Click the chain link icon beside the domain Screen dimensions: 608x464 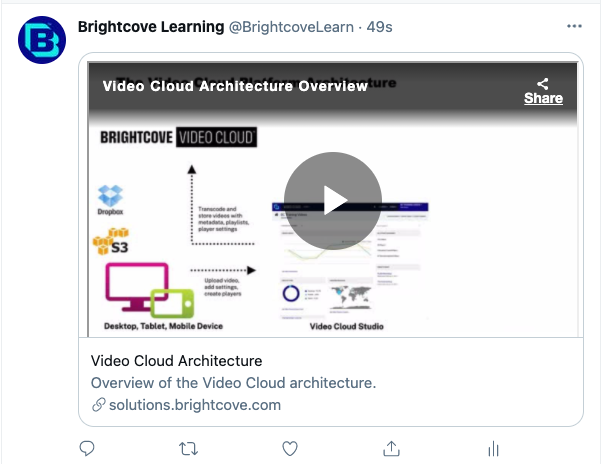pyautogui.click(x=98, y=405)
